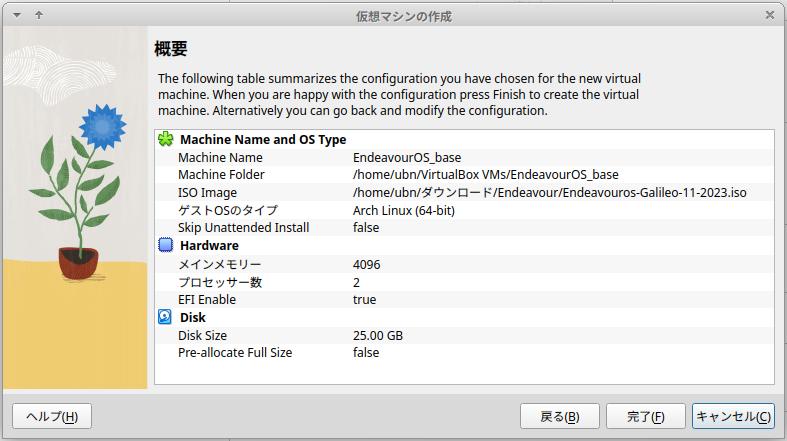Screen dimensions: 787x441
Task: Cancel the wizard with キャンセル(C)
Action: pyautogui.click(x=733, y=416)
